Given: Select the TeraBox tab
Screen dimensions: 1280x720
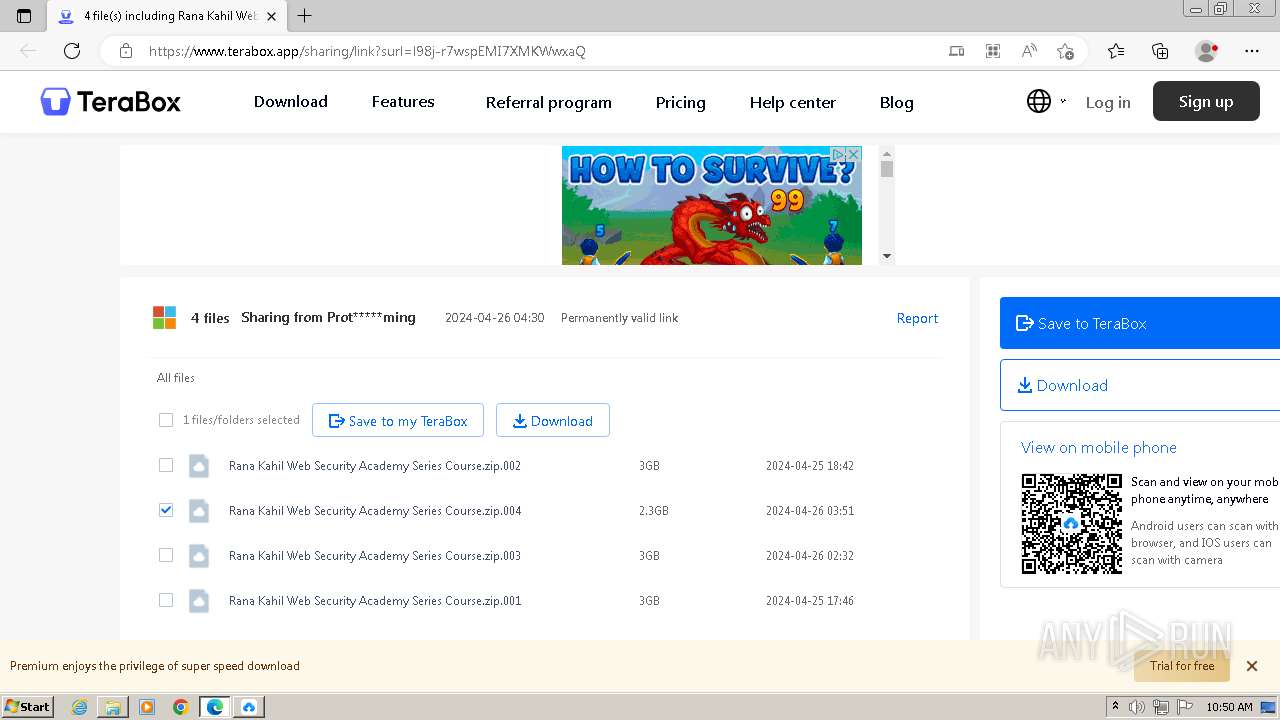Looking at the screenshot, I should click(x=166, y=16).
